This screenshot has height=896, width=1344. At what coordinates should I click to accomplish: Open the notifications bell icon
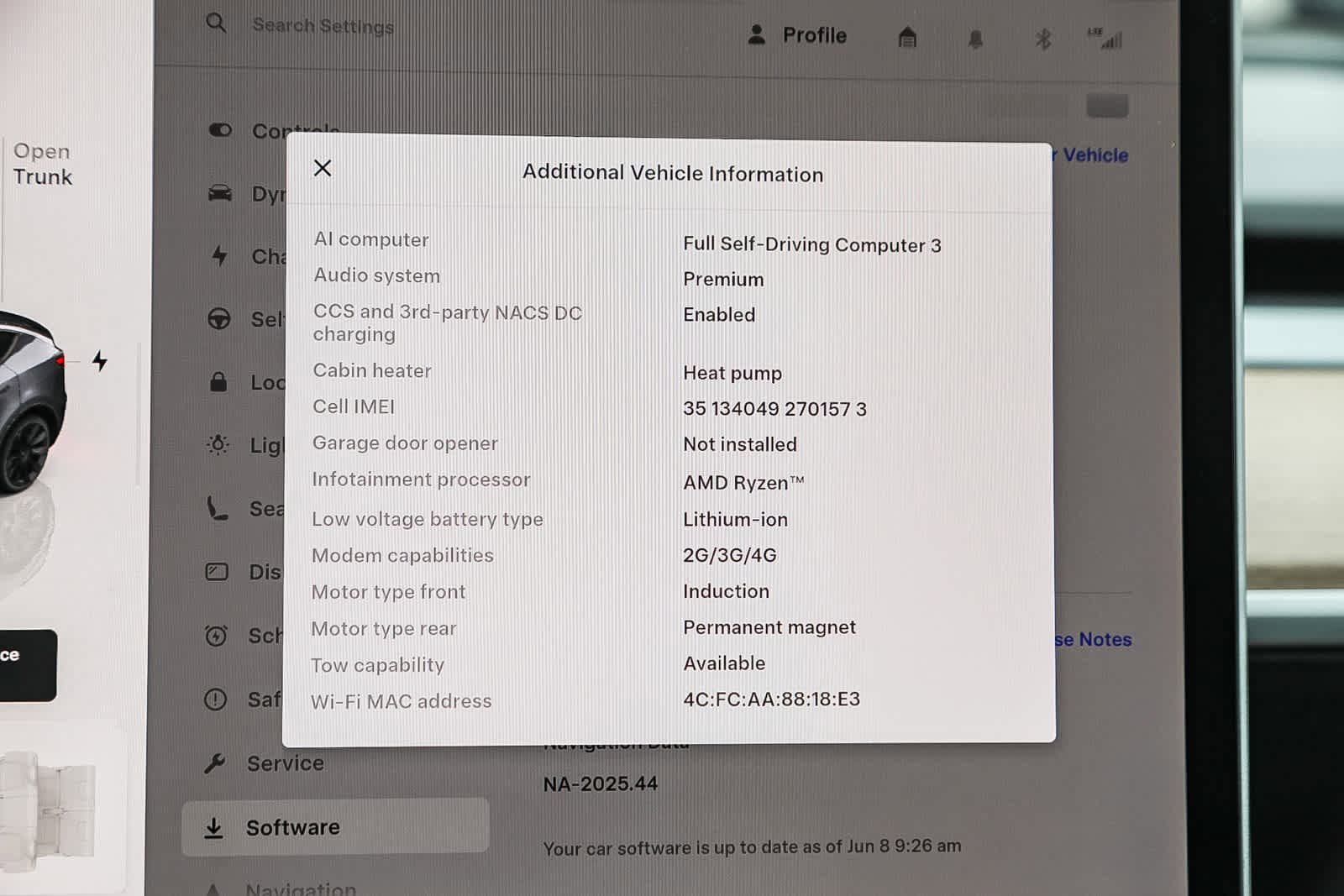pyautogui.click(x=975, y=39)
